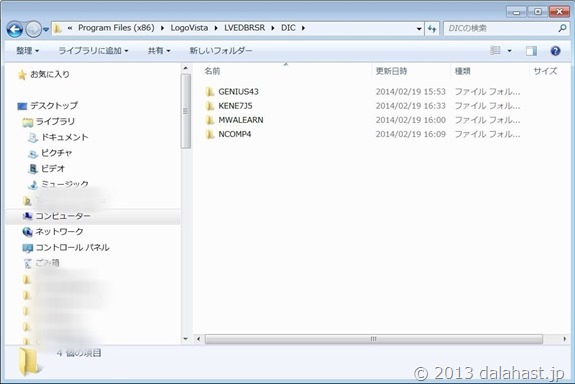Click the Back navigation arrow
575x384 pixels.
(x=15, y=29)
